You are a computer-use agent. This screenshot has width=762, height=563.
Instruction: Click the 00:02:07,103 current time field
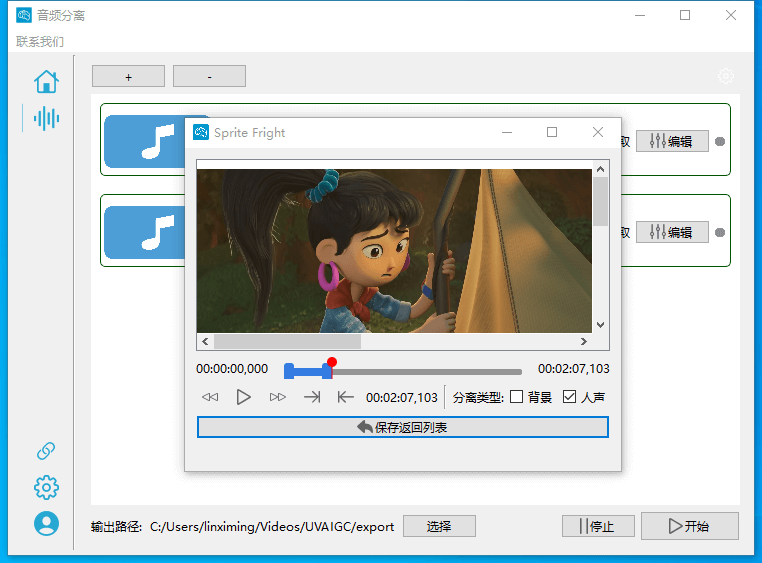coord(402,397)
